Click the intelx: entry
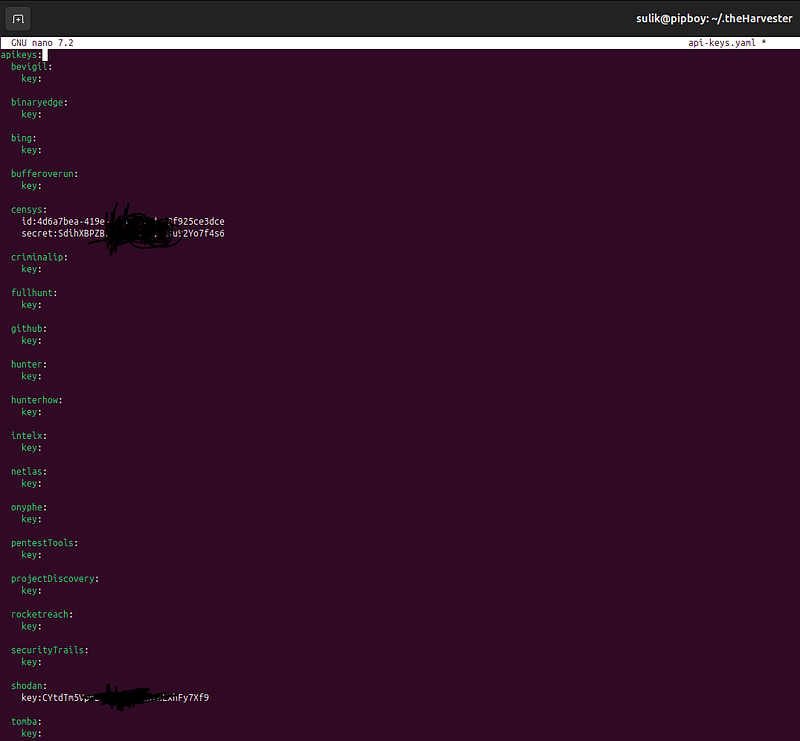 [29, 435]
